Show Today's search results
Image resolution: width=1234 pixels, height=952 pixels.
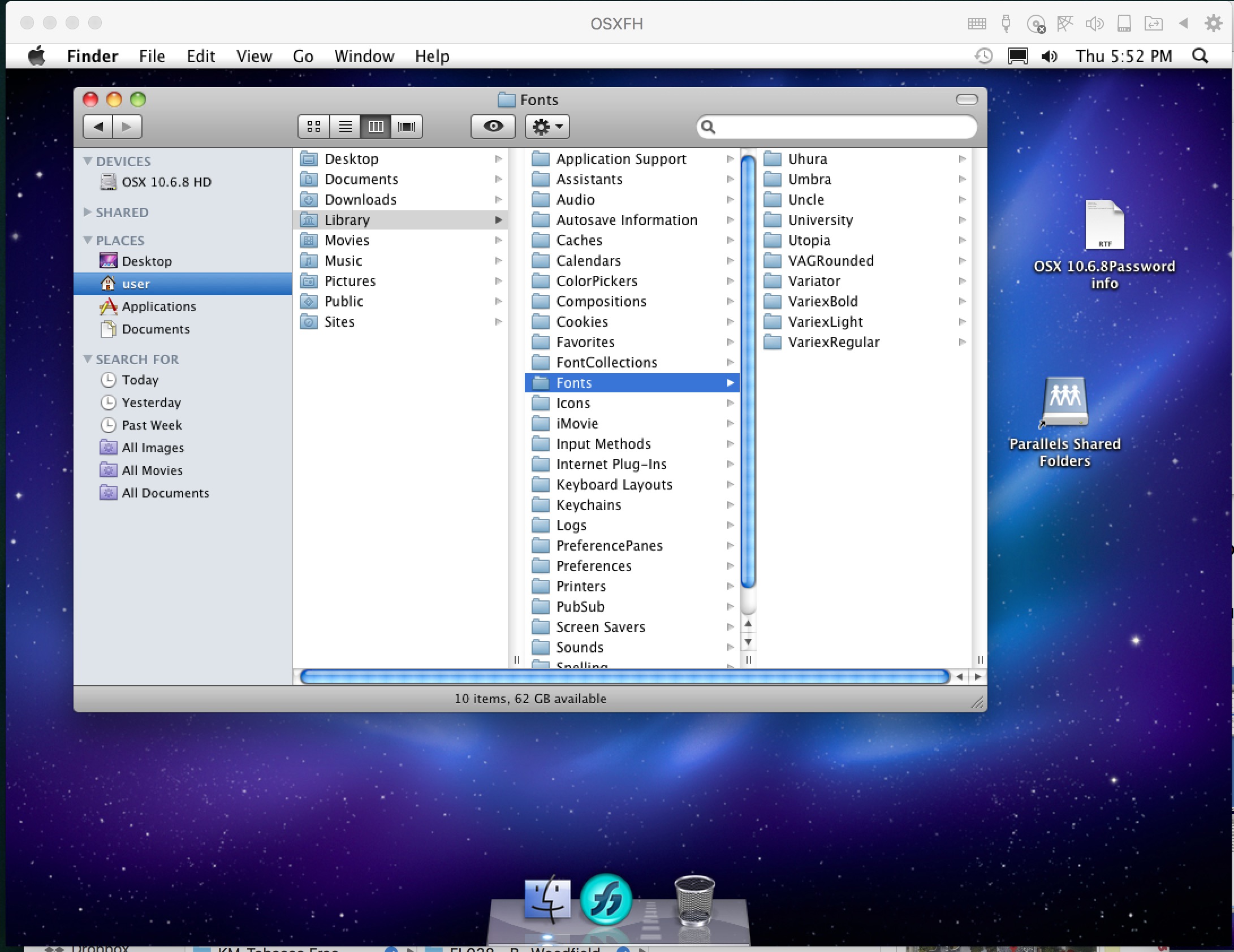click(x=183, y=380)
